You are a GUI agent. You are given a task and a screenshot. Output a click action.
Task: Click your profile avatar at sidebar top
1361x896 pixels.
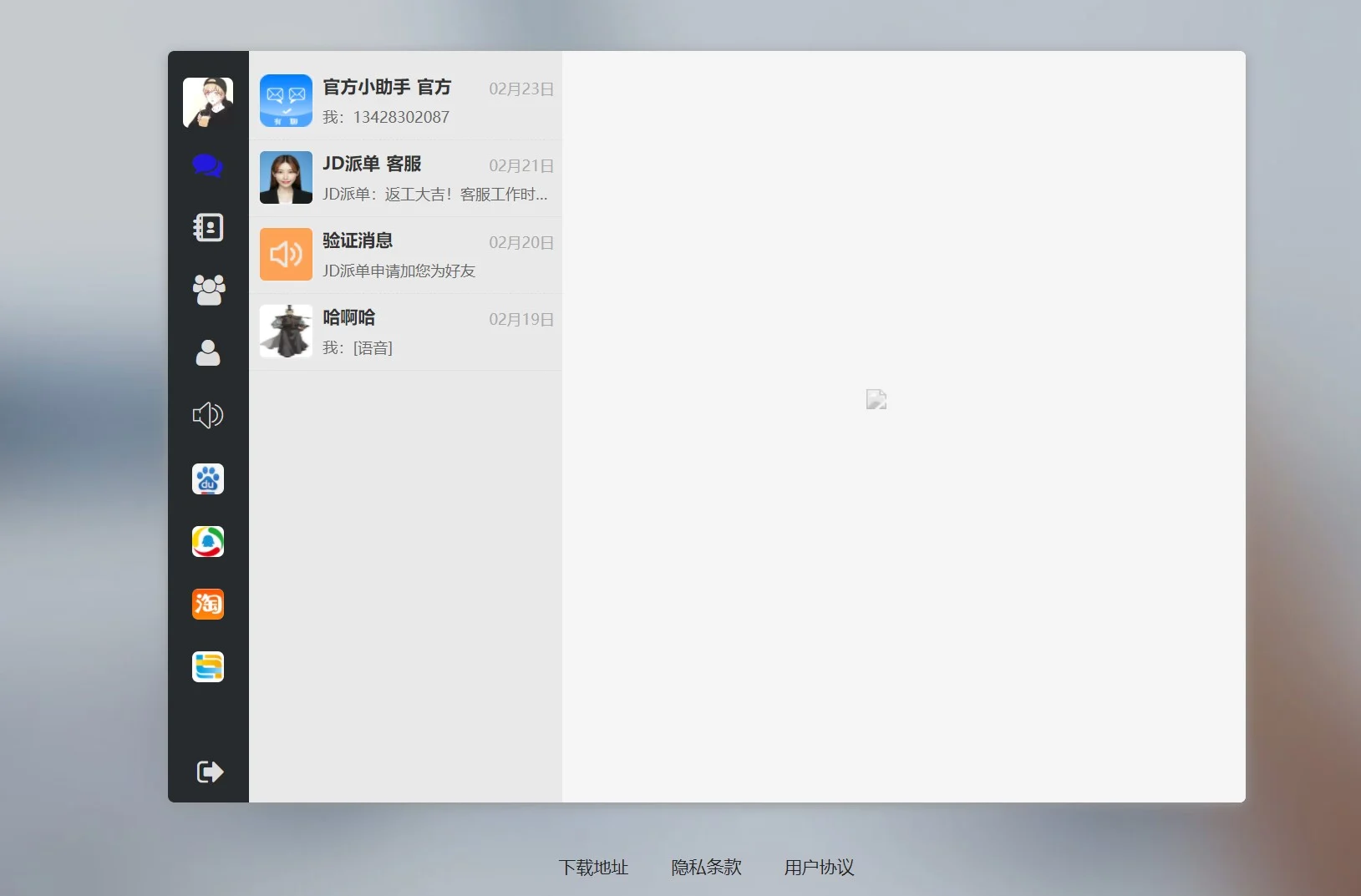pyautogui.click(x=207, y=102)
